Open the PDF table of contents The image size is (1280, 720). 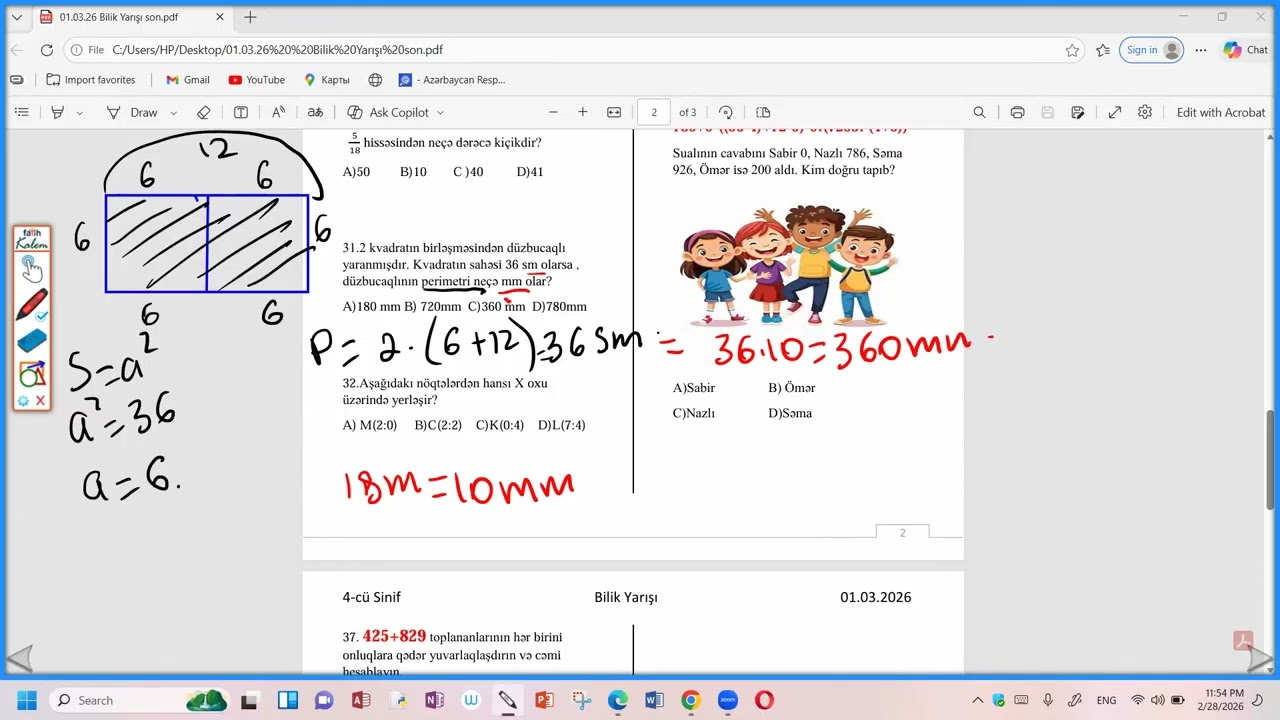tap(22, 112)
